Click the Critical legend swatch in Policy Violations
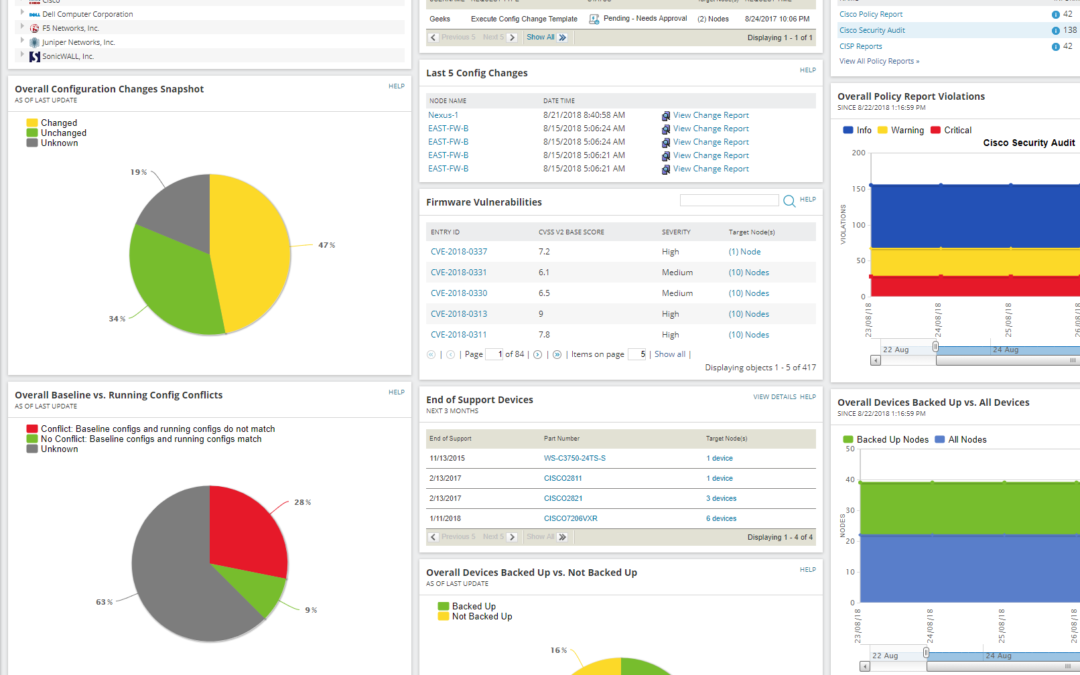 [x=935, y=130]
